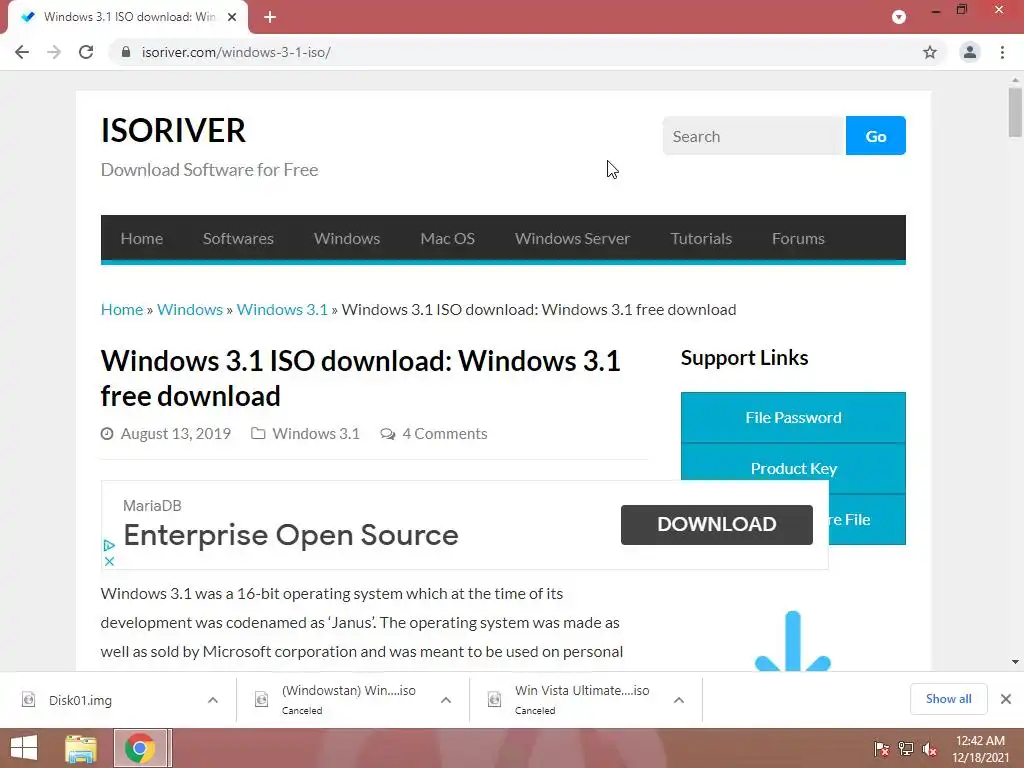
Task: Open a new tab with the plus icon
Action: (270, 17)
